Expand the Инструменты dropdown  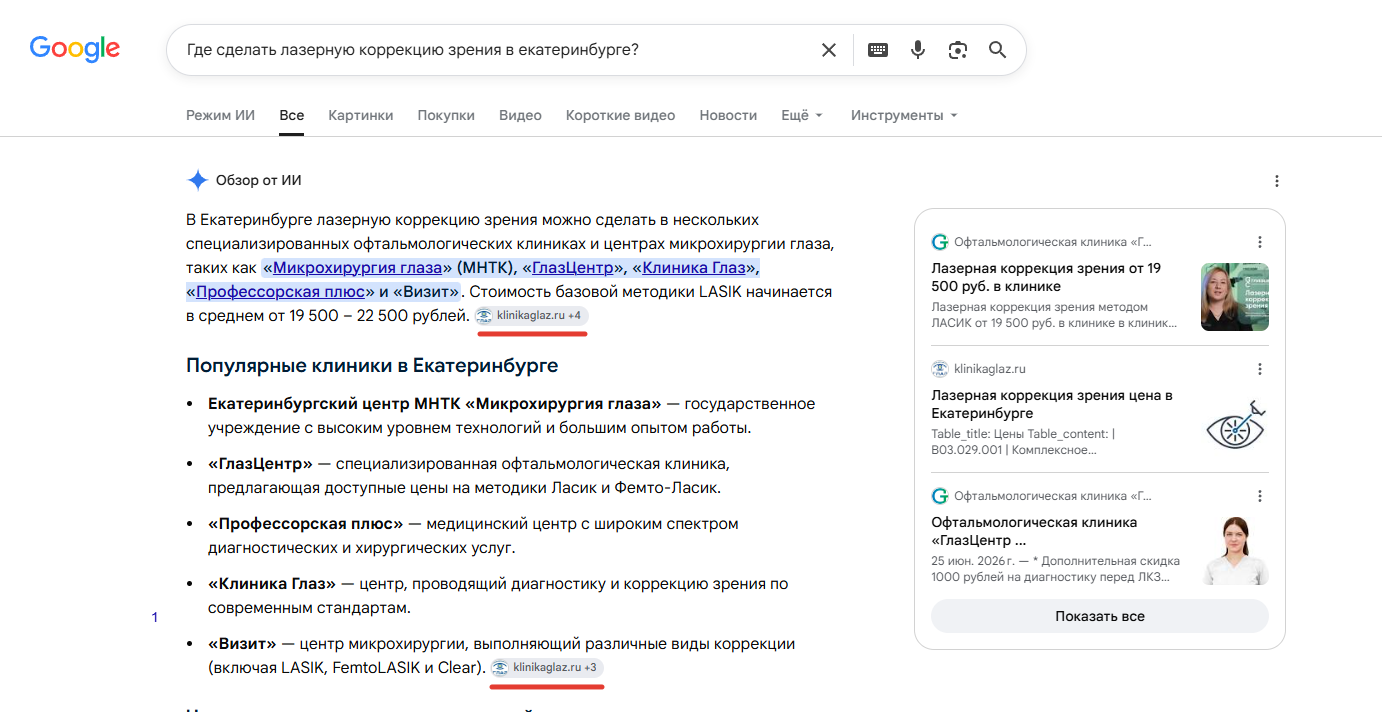coord(904,115)
